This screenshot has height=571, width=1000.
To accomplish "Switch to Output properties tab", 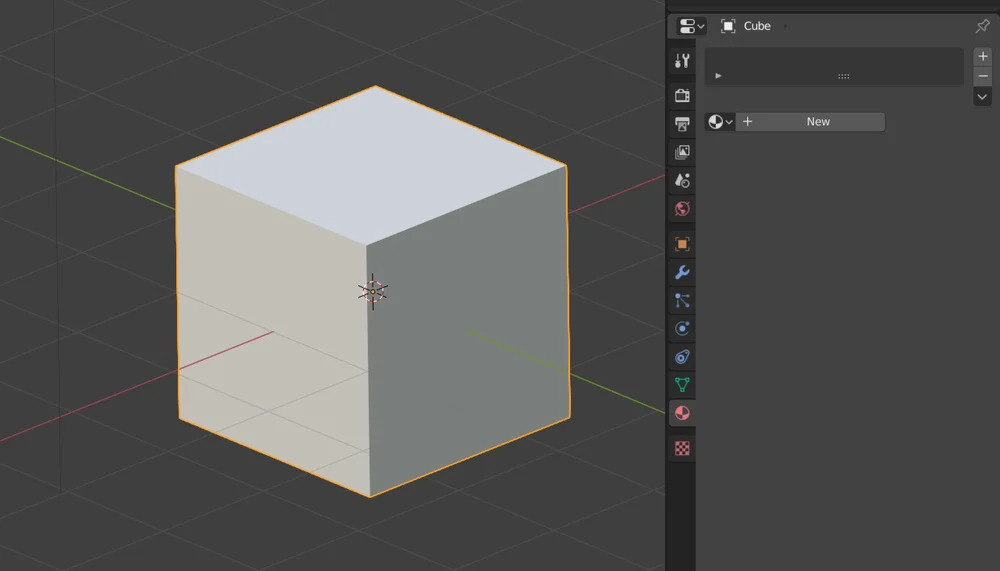I will 682,124.
